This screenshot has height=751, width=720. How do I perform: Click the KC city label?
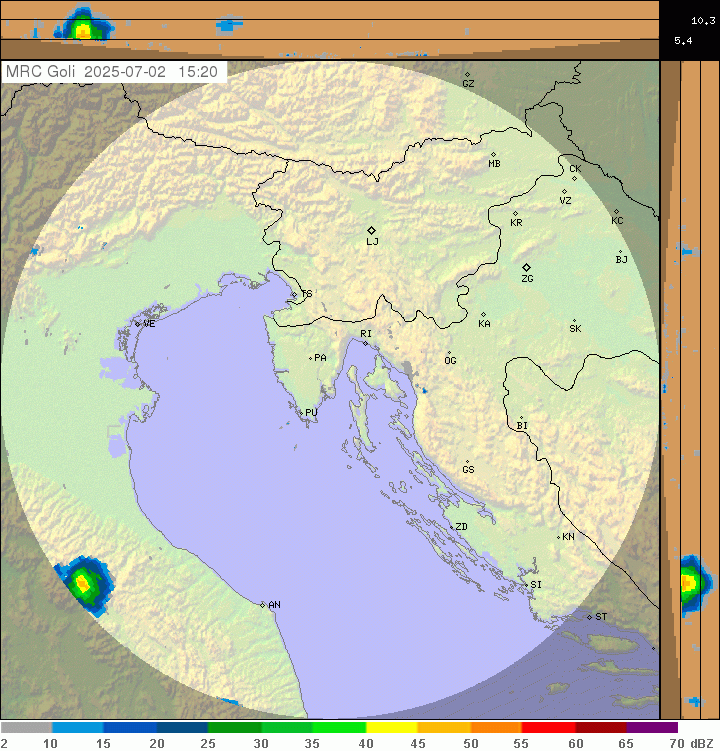coord(617,221)
